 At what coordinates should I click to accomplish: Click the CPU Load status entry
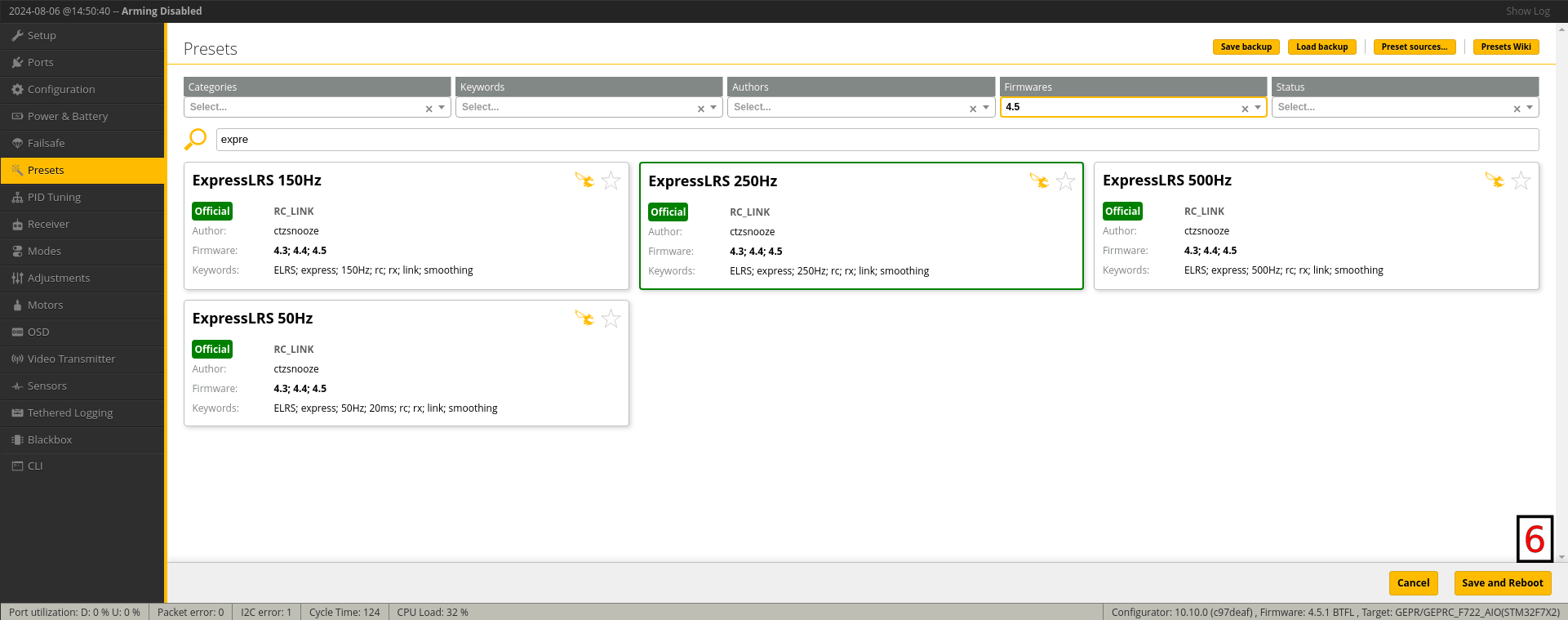[433, 612]
